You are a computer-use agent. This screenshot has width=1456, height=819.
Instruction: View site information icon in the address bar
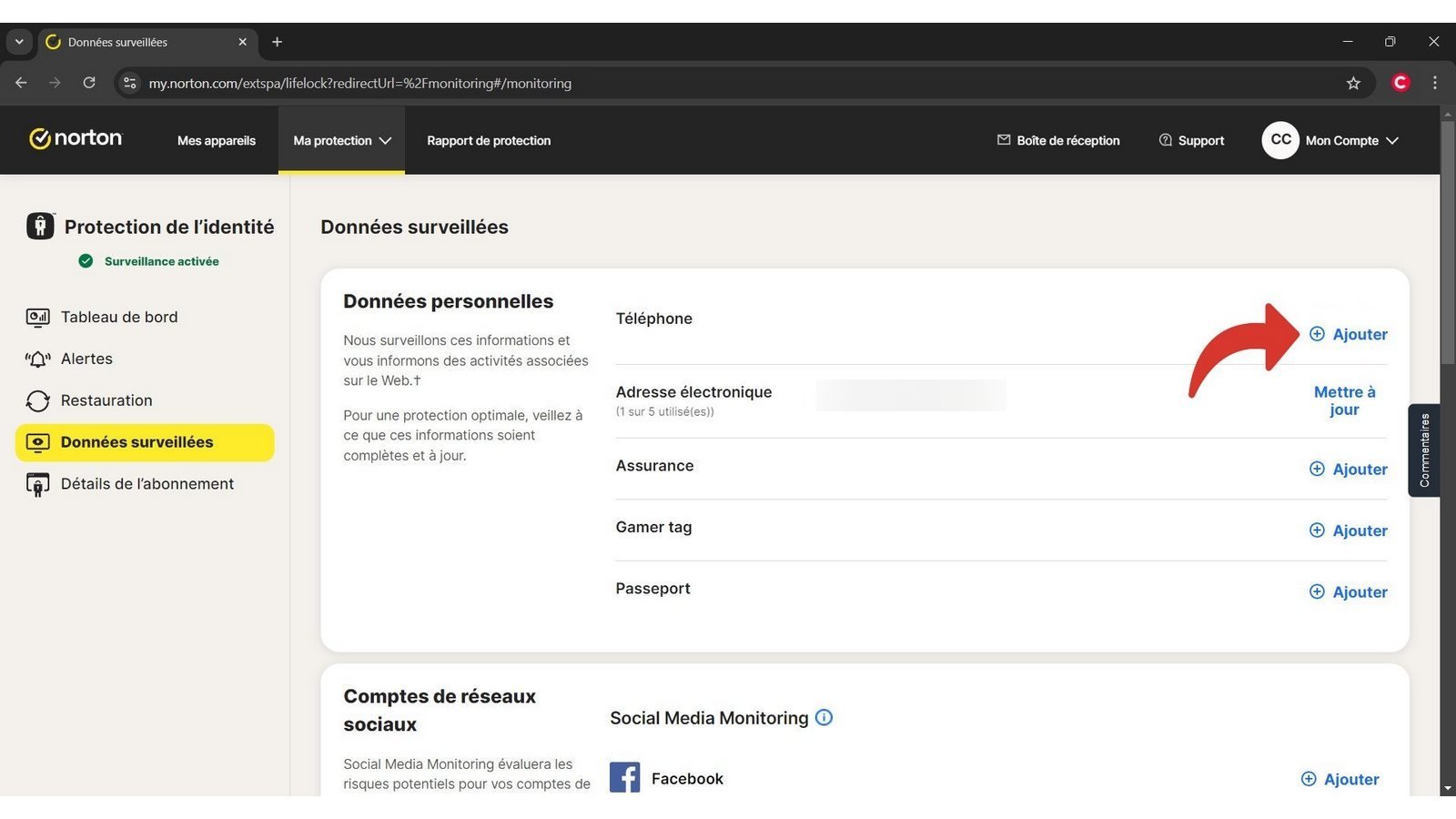coord(130,83)
